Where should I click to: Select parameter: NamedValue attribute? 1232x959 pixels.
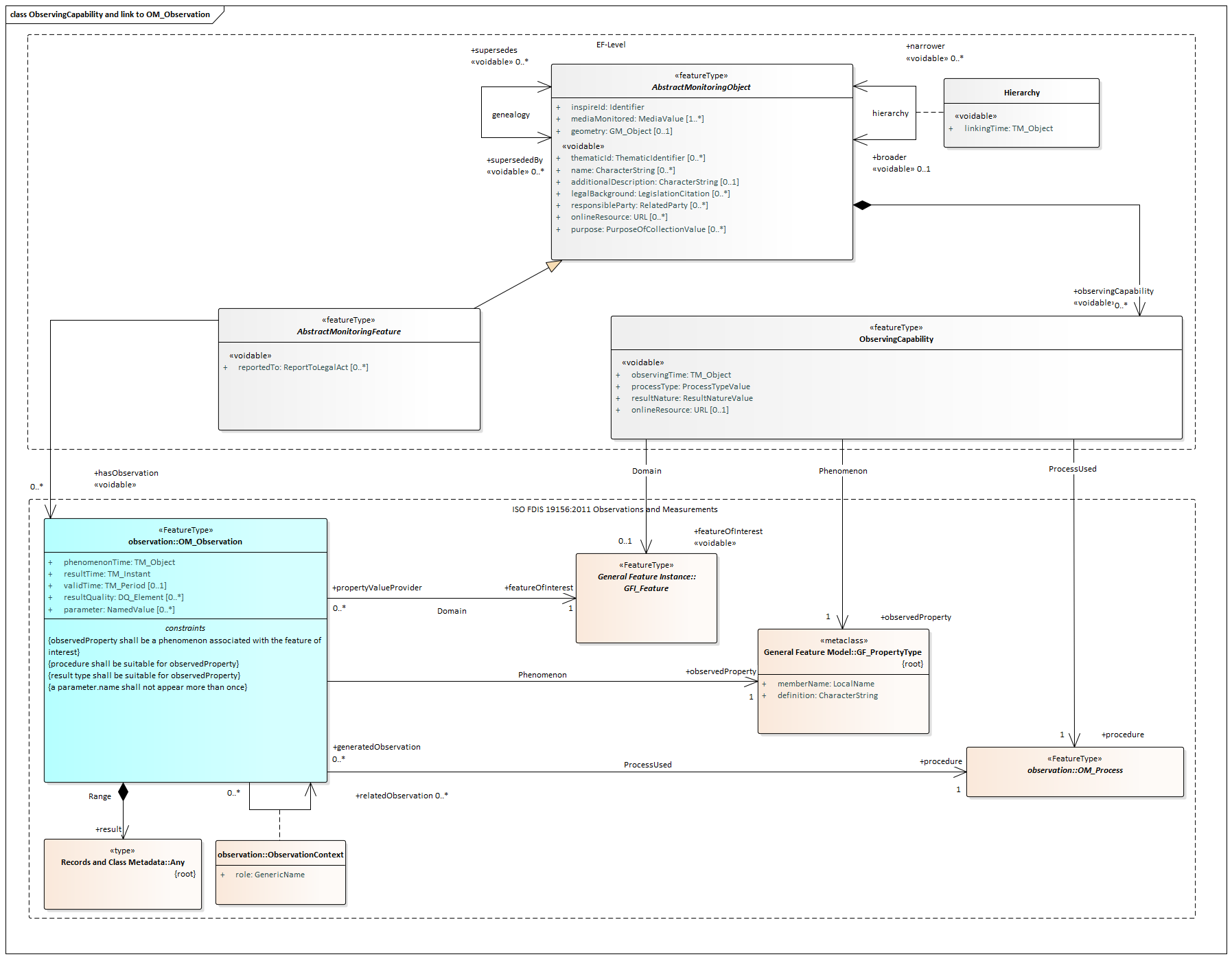119,610
